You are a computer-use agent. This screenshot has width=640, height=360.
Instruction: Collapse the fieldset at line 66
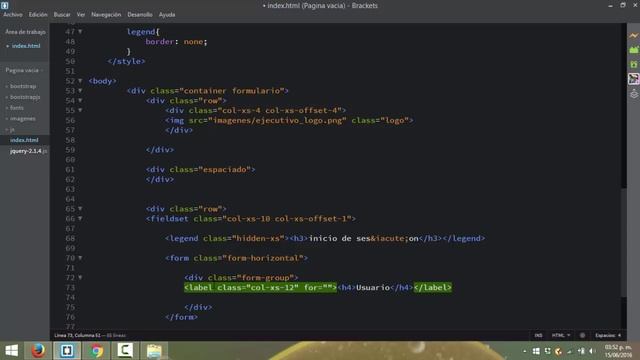click(80, 218)
